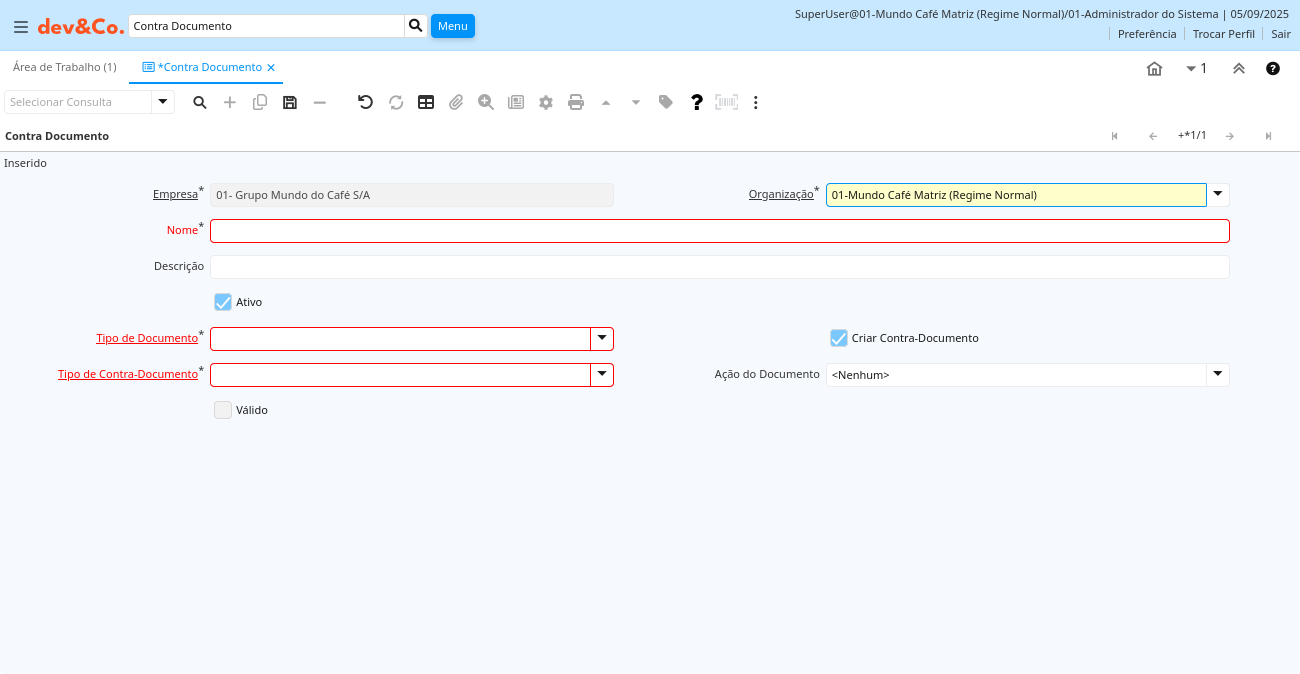Screen dimensions: 1300x674
Task: Go to Home icon at top right
Action: (1154, 68)
